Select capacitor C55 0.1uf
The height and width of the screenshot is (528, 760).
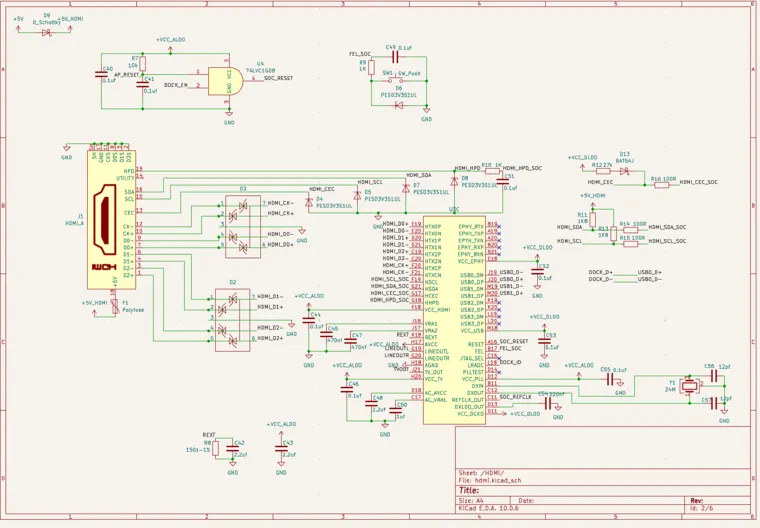[x=610, y=379]
